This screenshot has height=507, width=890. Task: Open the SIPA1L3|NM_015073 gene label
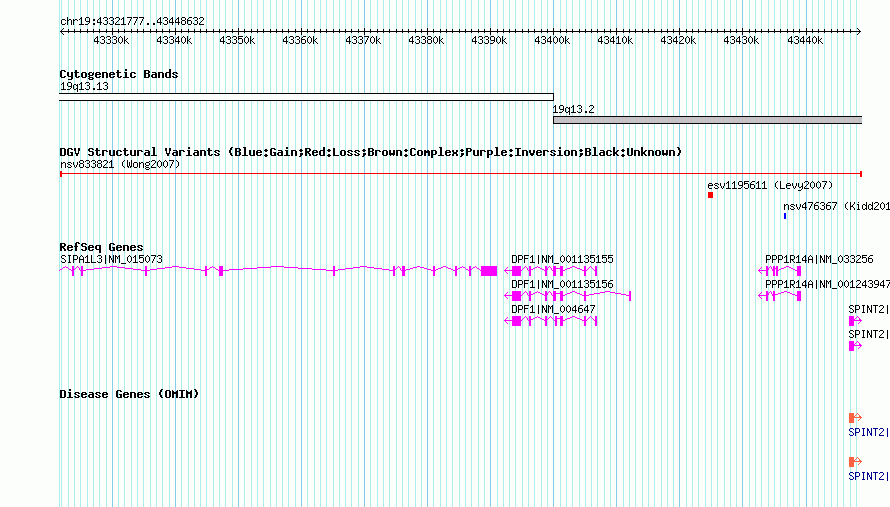(x=111, y=259)
